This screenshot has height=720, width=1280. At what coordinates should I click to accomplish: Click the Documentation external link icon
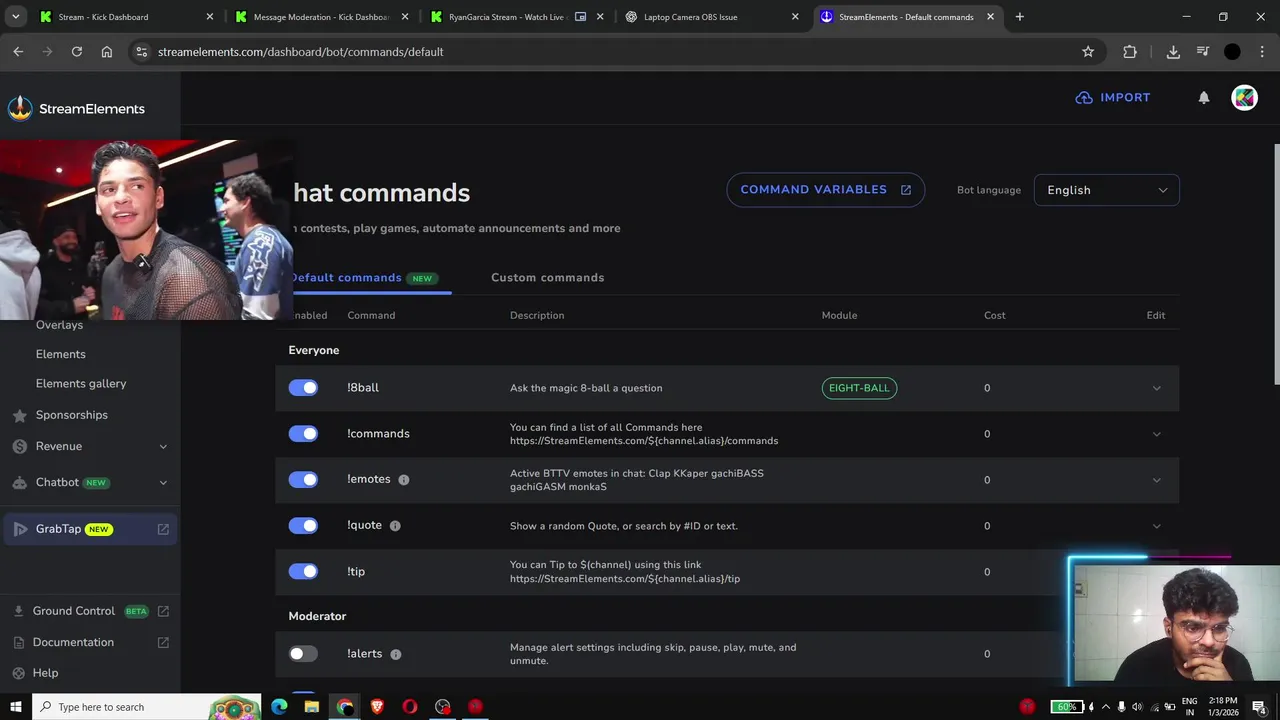pyautogui.click(x=163, y=642)
